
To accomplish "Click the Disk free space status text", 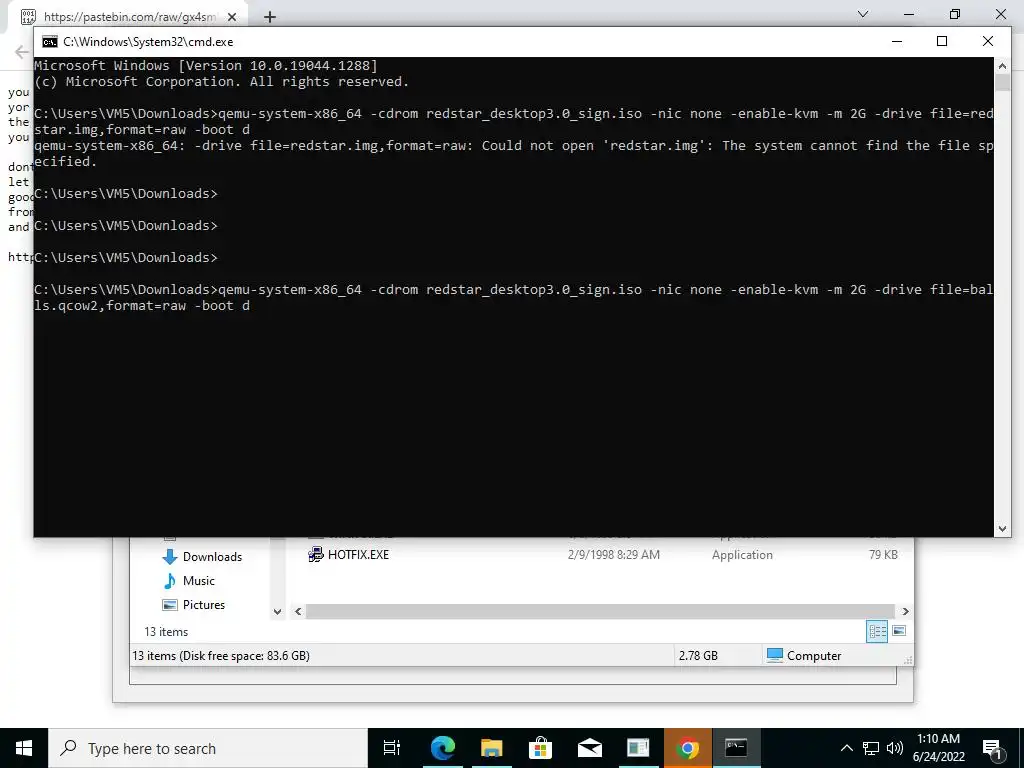I will click(221, 655).
